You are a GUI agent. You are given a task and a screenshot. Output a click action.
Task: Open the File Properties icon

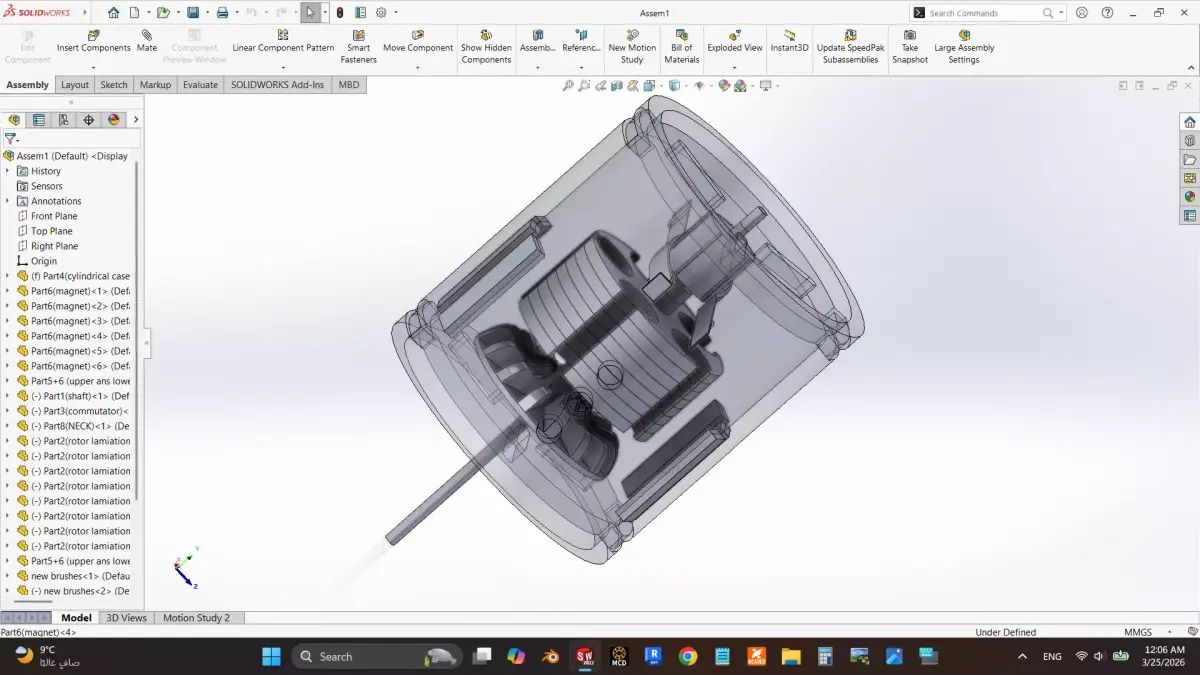(360, 13)
